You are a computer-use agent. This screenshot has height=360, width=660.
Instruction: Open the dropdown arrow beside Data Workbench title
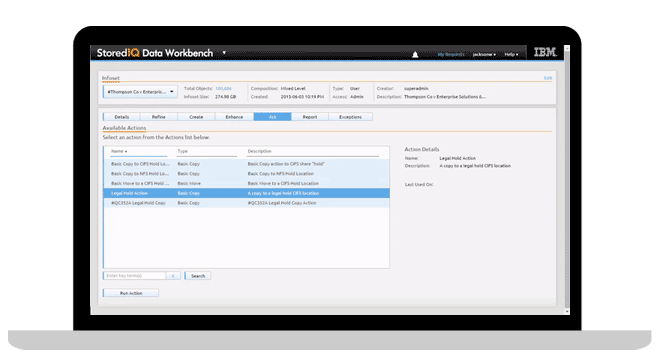click(x=224, y=53)
